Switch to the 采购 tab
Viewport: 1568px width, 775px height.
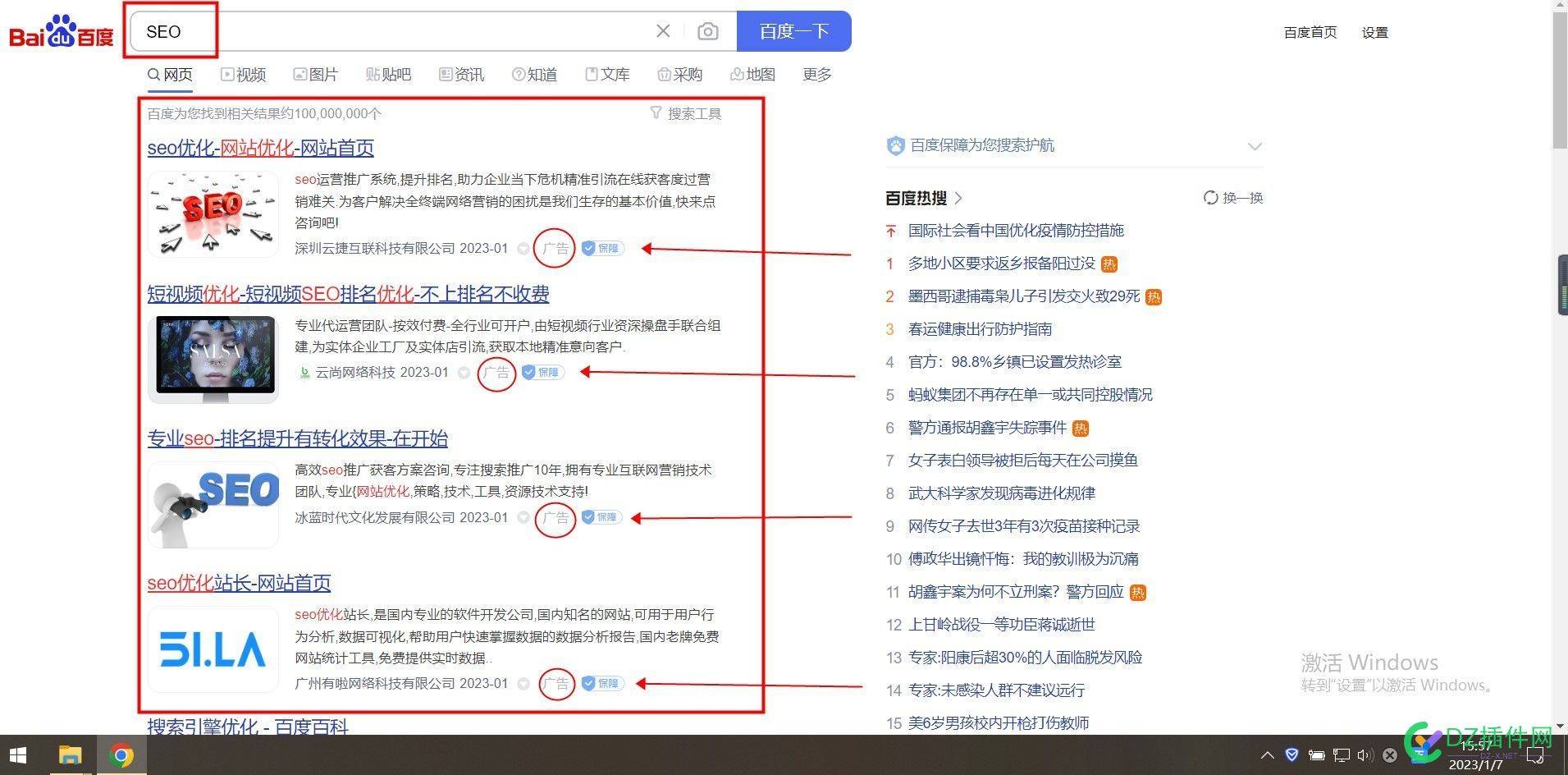[x=680, y=75]
